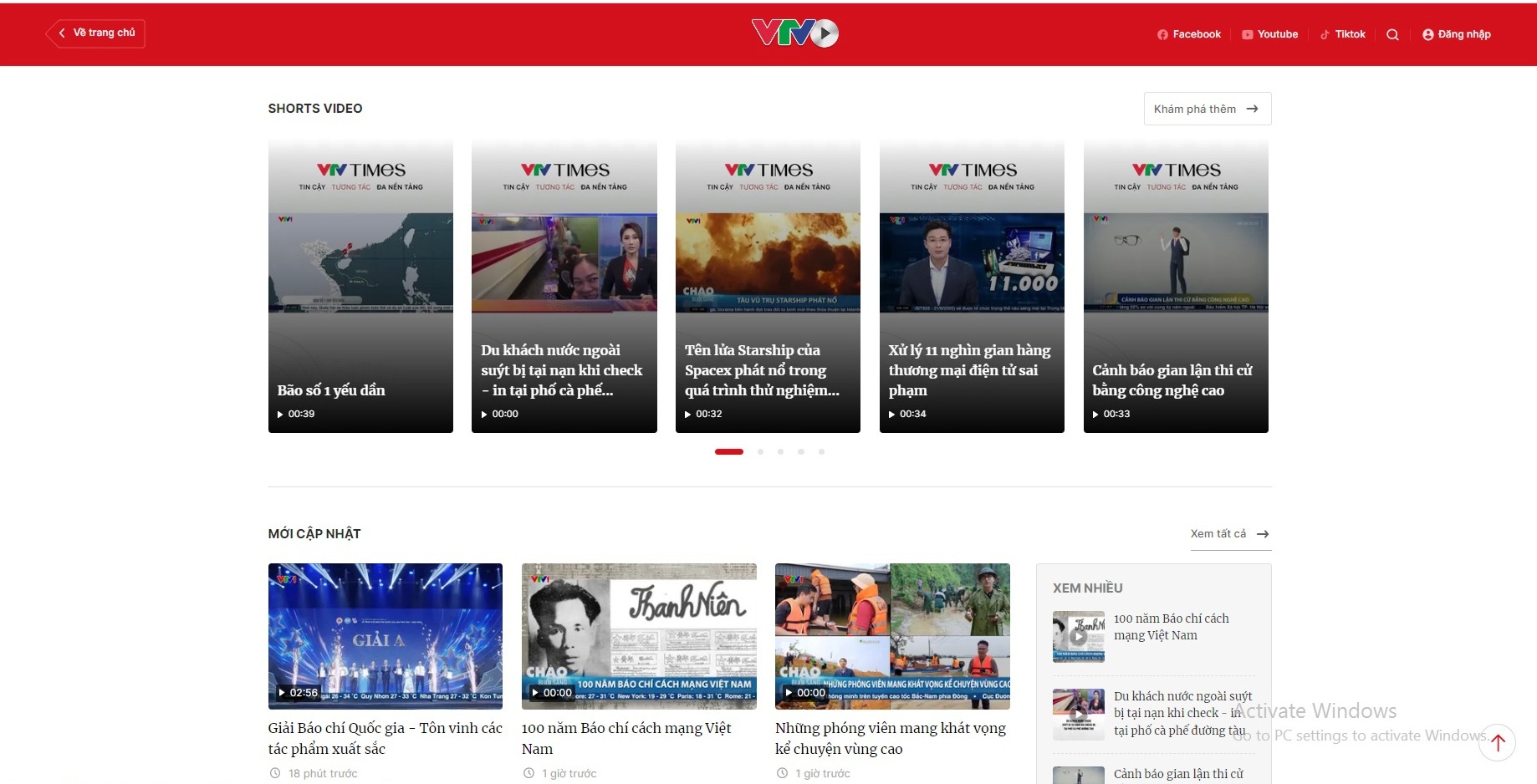Select the active red carousel indicator
This screenshot has height=784, width=1537.
(x=728, y=451)
